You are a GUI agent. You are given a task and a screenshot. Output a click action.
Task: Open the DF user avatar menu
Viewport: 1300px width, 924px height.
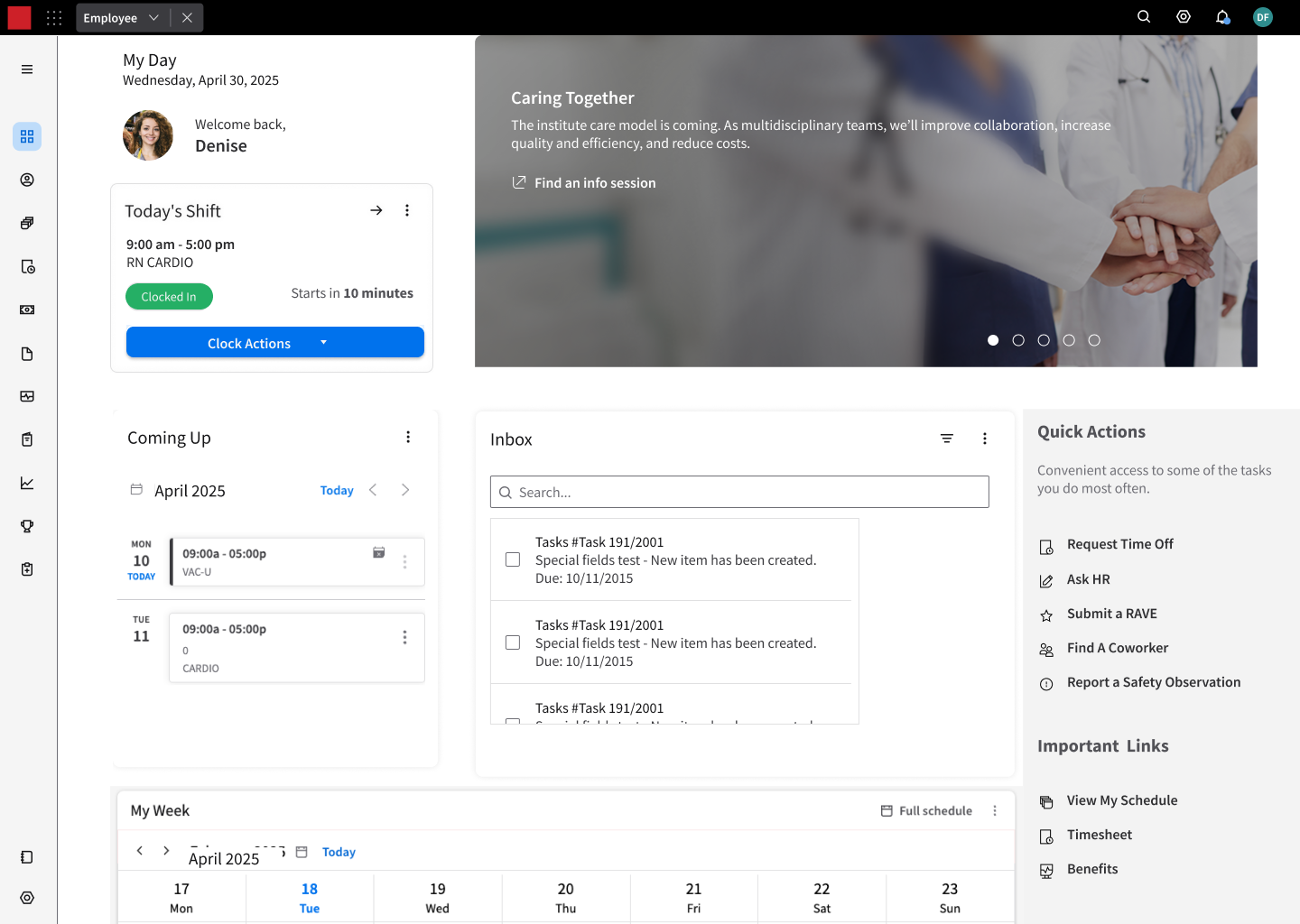coord(1263,17)
